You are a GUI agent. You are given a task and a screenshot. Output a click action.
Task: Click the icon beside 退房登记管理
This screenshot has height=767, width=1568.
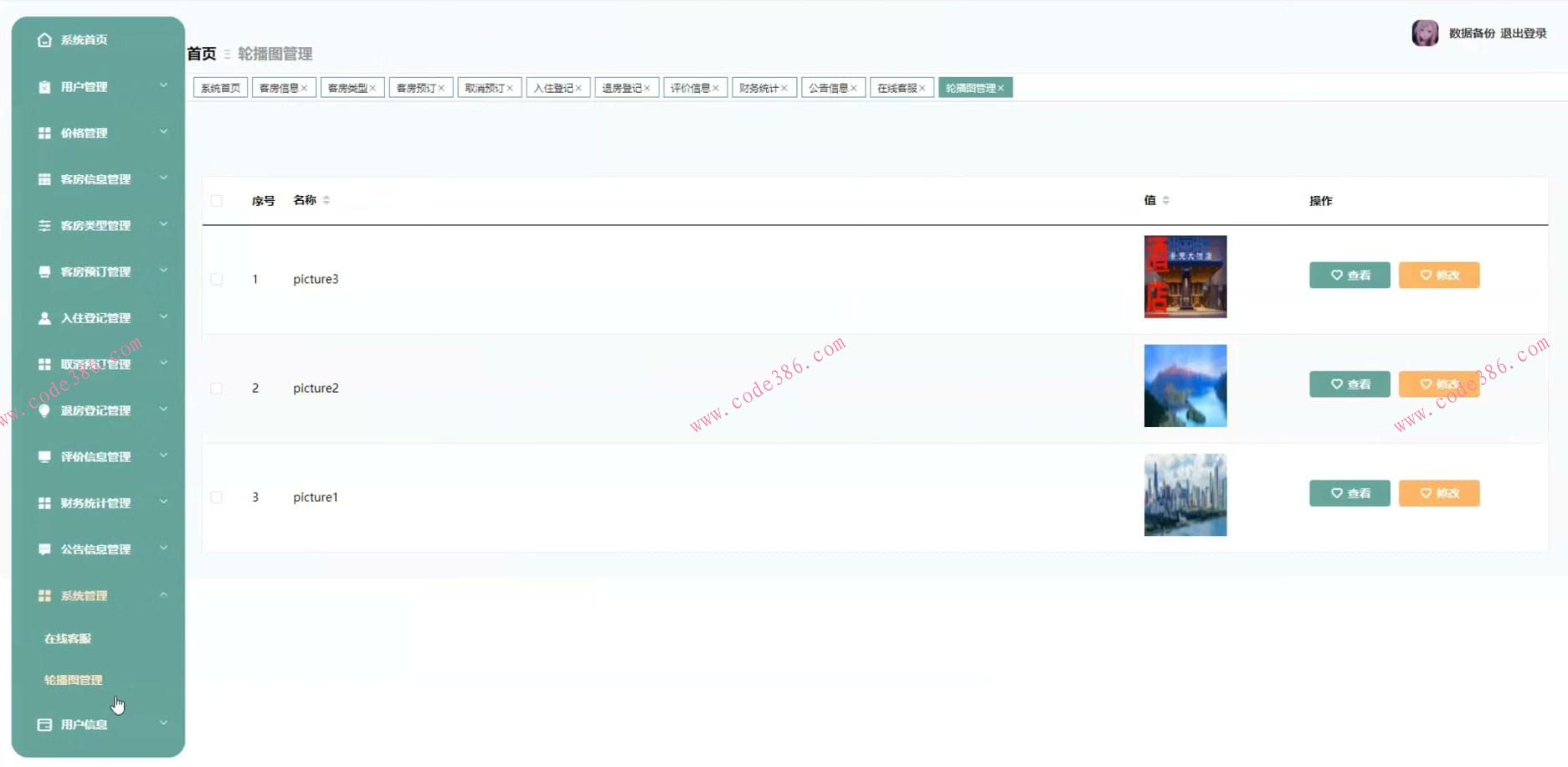44,410
